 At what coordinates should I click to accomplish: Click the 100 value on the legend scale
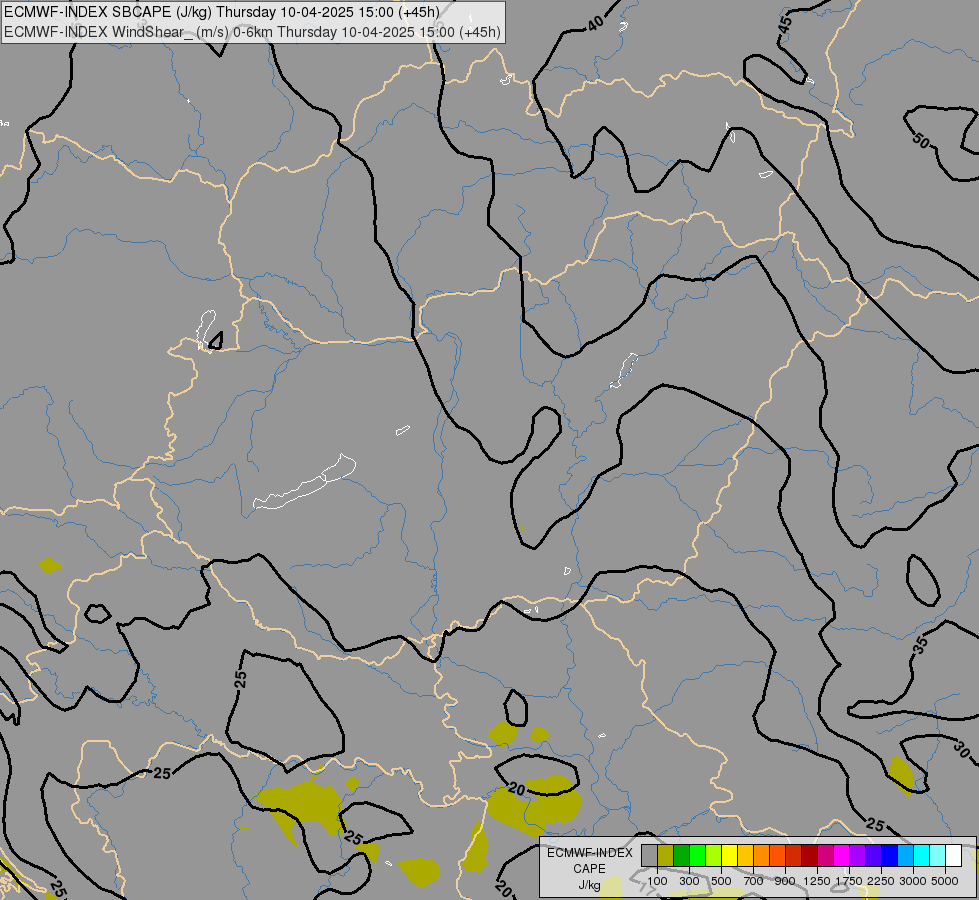click(657, 881)
